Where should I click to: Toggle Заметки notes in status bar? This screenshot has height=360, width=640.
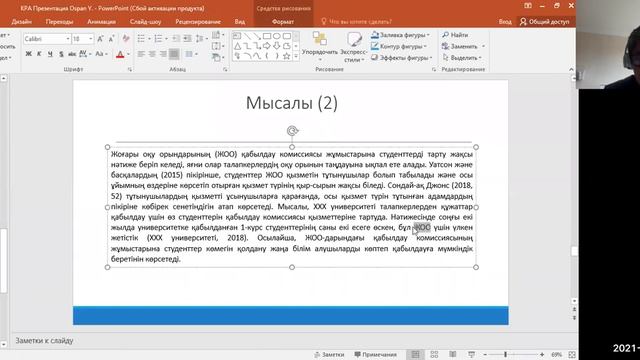click(329, 355)
